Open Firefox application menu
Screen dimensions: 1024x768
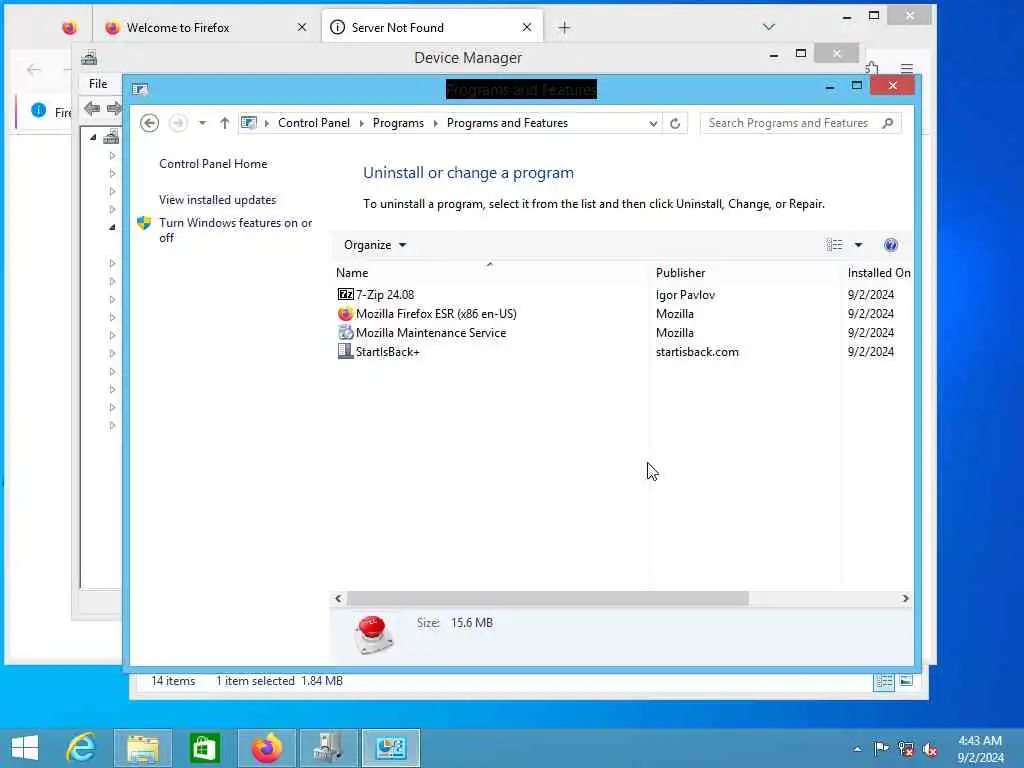tap(907, 68)
